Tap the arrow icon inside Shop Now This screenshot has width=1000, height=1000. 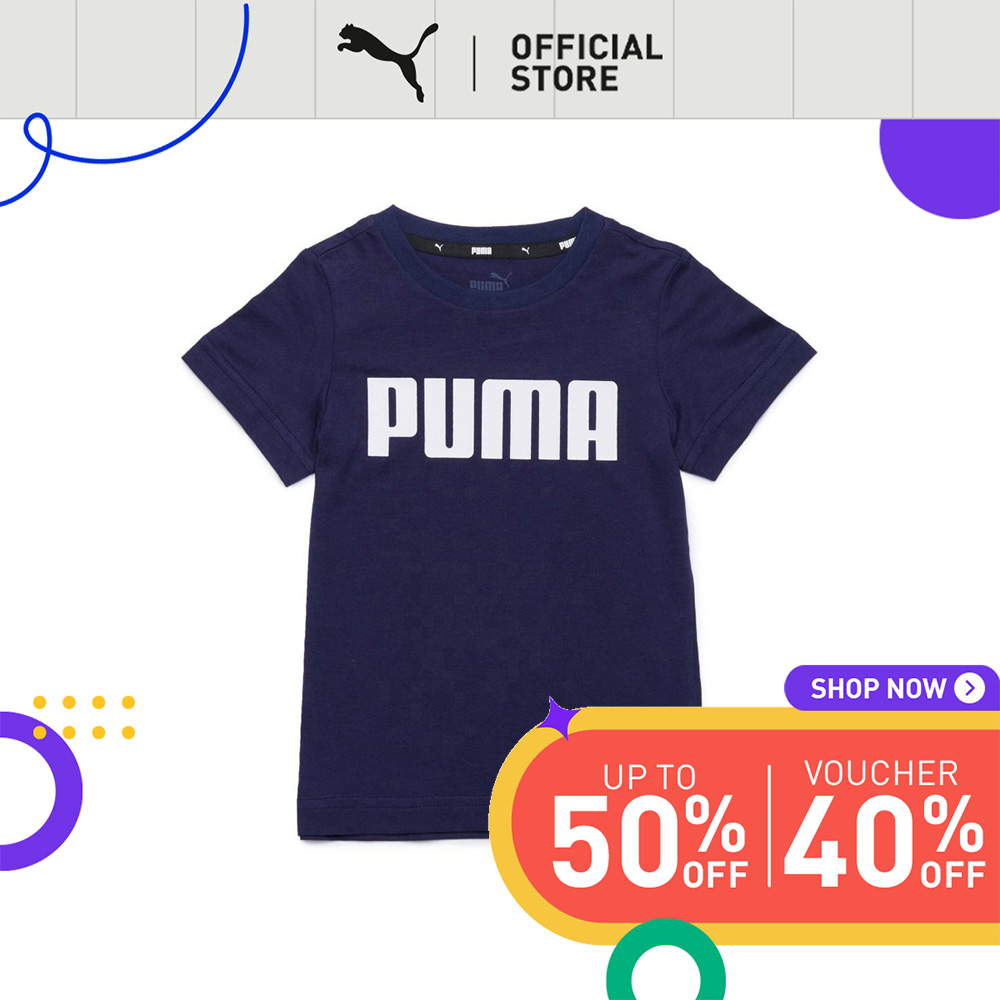coord(969,688)
